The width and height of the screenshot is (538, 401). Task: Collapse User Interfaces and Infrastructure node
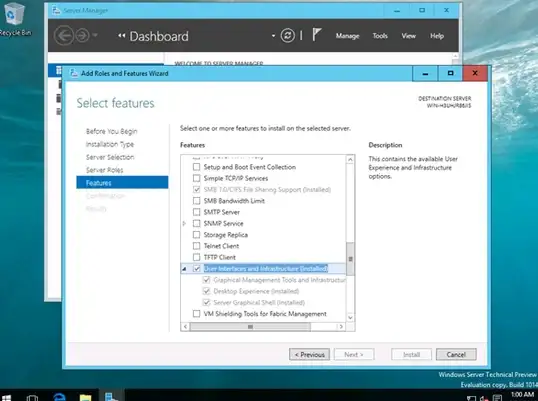tap(184, 269)
